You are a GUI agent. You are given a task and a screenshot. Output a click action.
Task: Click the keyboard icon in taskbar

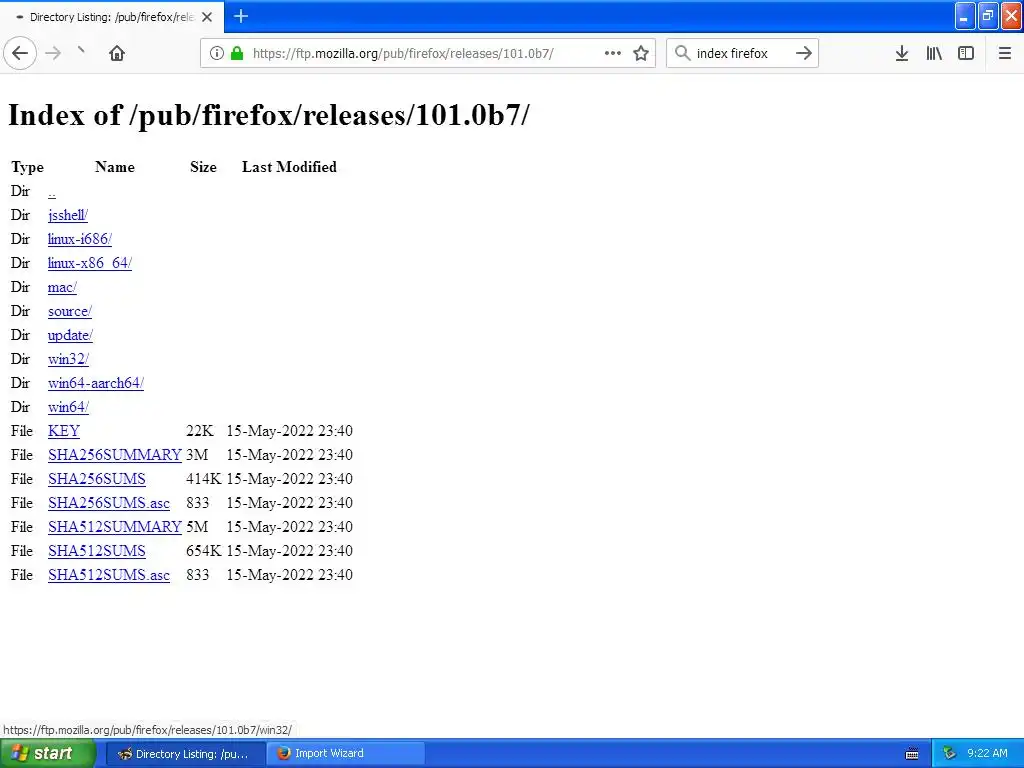pos(912,754)
